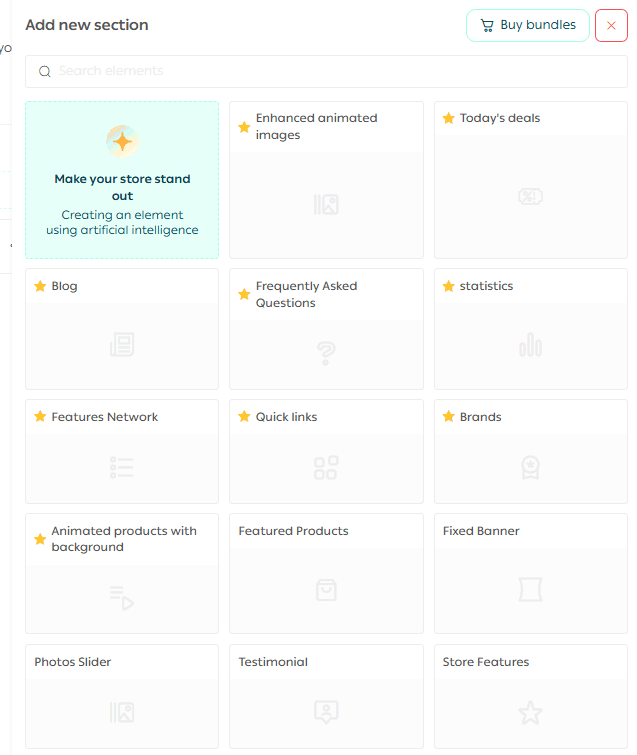
Task: Click the Testimonial chat icon
Action: click(326, 712)
